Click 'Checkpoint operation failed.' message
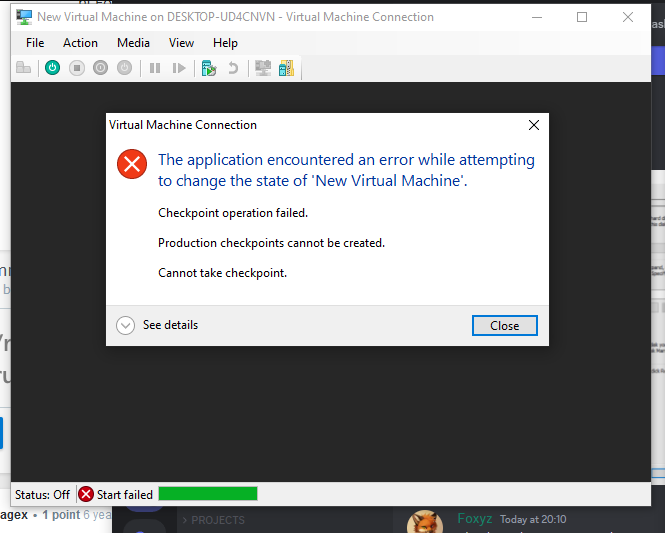This screenshot has width=665, height=533. [x=233, y=213]
